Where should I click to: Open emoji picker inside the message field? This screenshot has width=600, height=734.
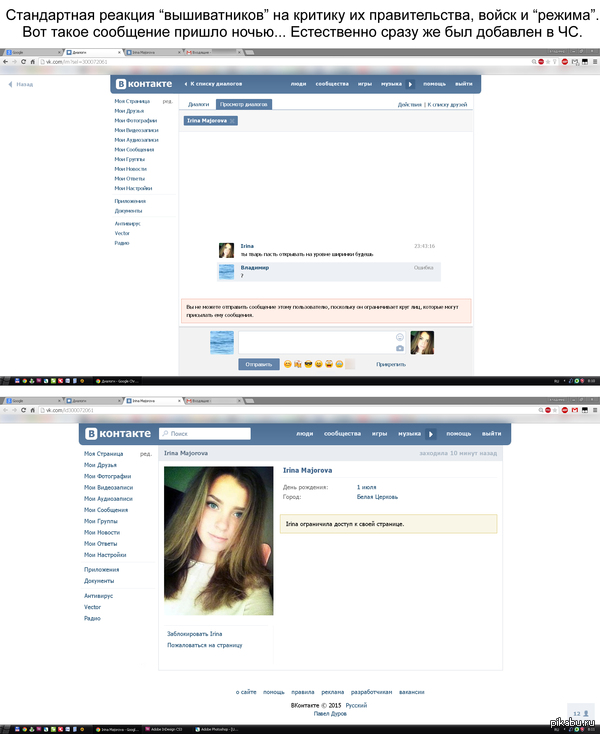[x=399, y=337]
